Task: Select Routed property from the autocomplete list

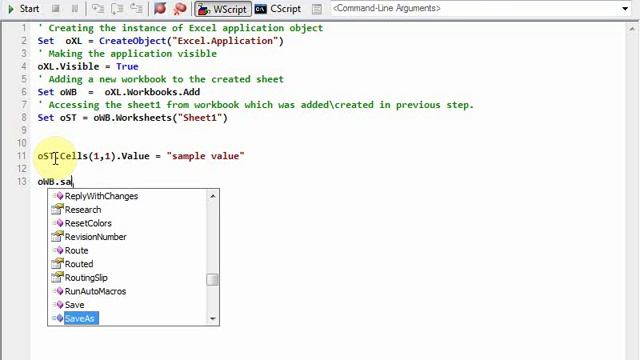Action: (79, 264)
